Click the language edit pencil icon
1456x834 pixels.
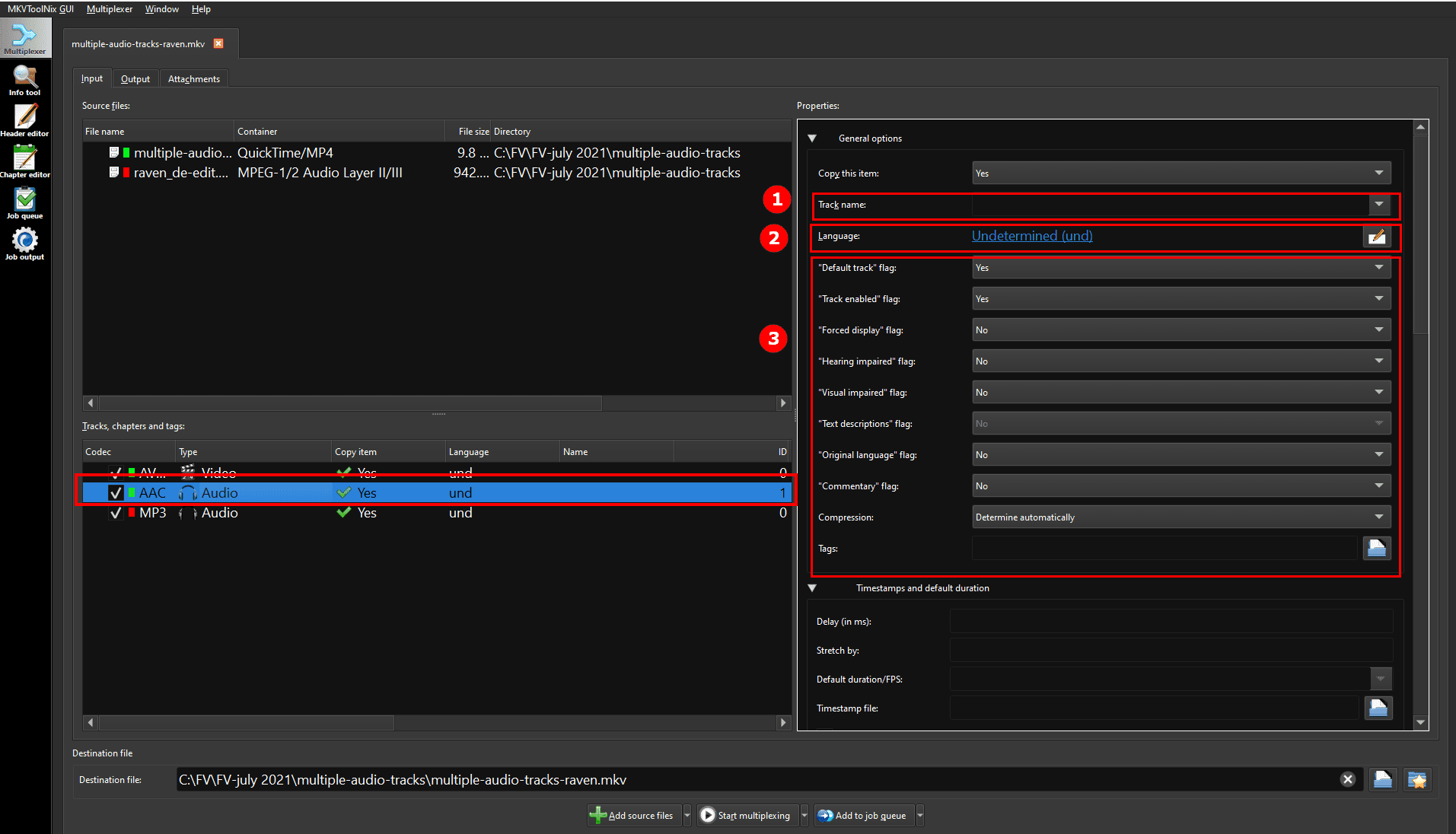coord(1377,237)
